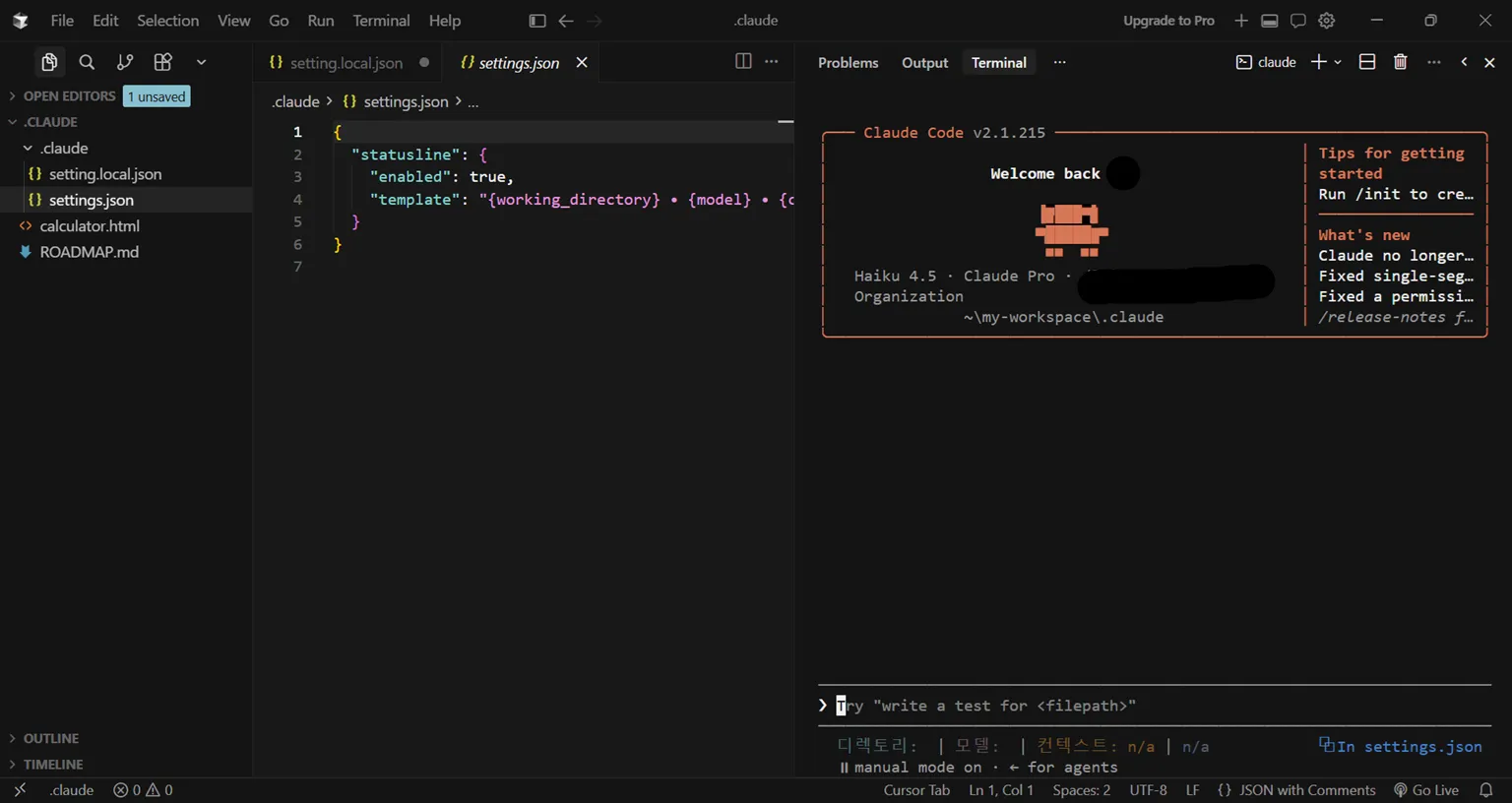This screenshot has height=803, width=1512.
Task: Open terminal views and more actions
Action: coord(1433,62)
